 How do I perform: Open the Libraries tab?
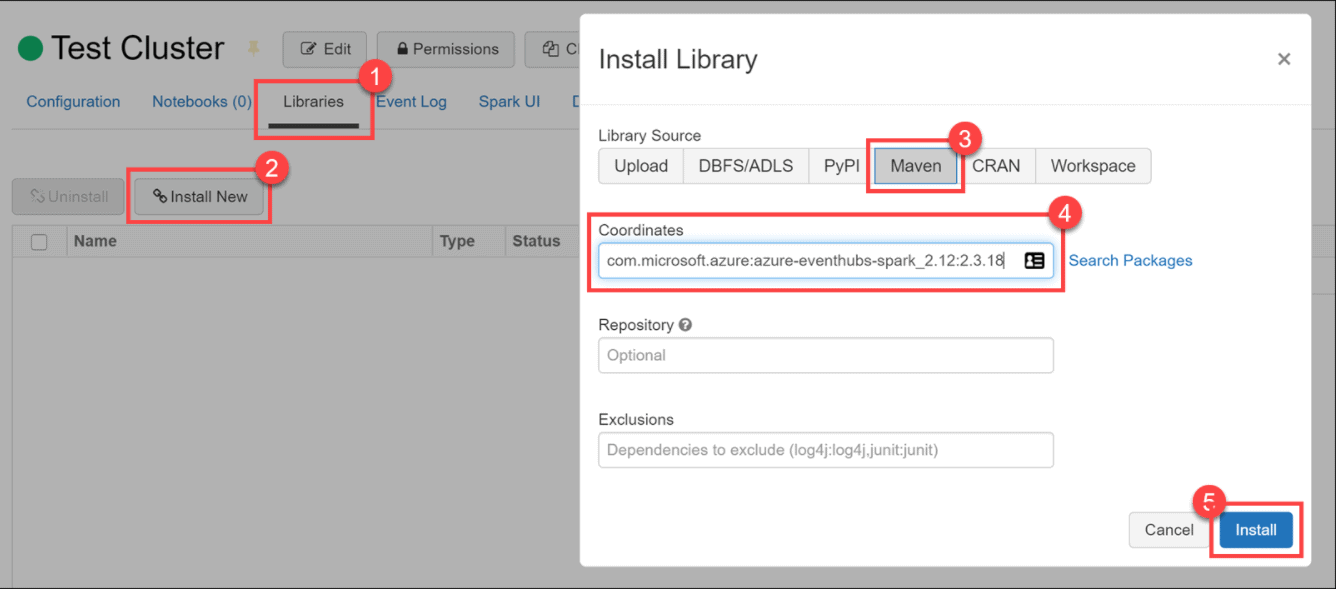313,102
